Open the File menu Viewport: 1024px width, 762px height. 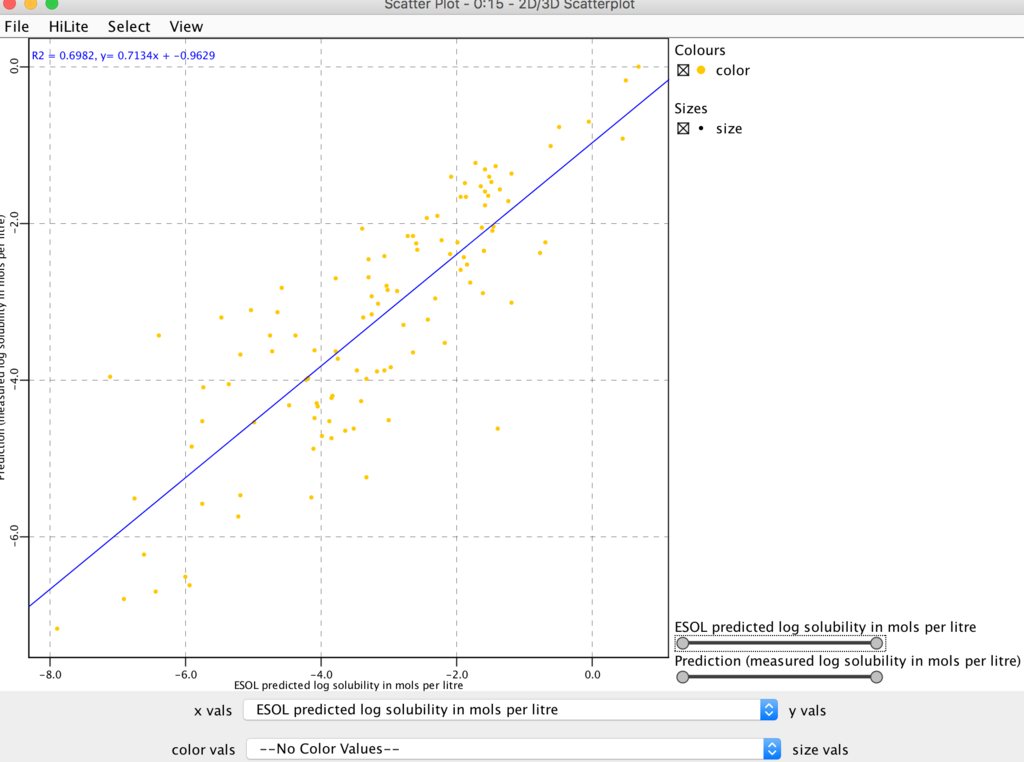[16, 27]
